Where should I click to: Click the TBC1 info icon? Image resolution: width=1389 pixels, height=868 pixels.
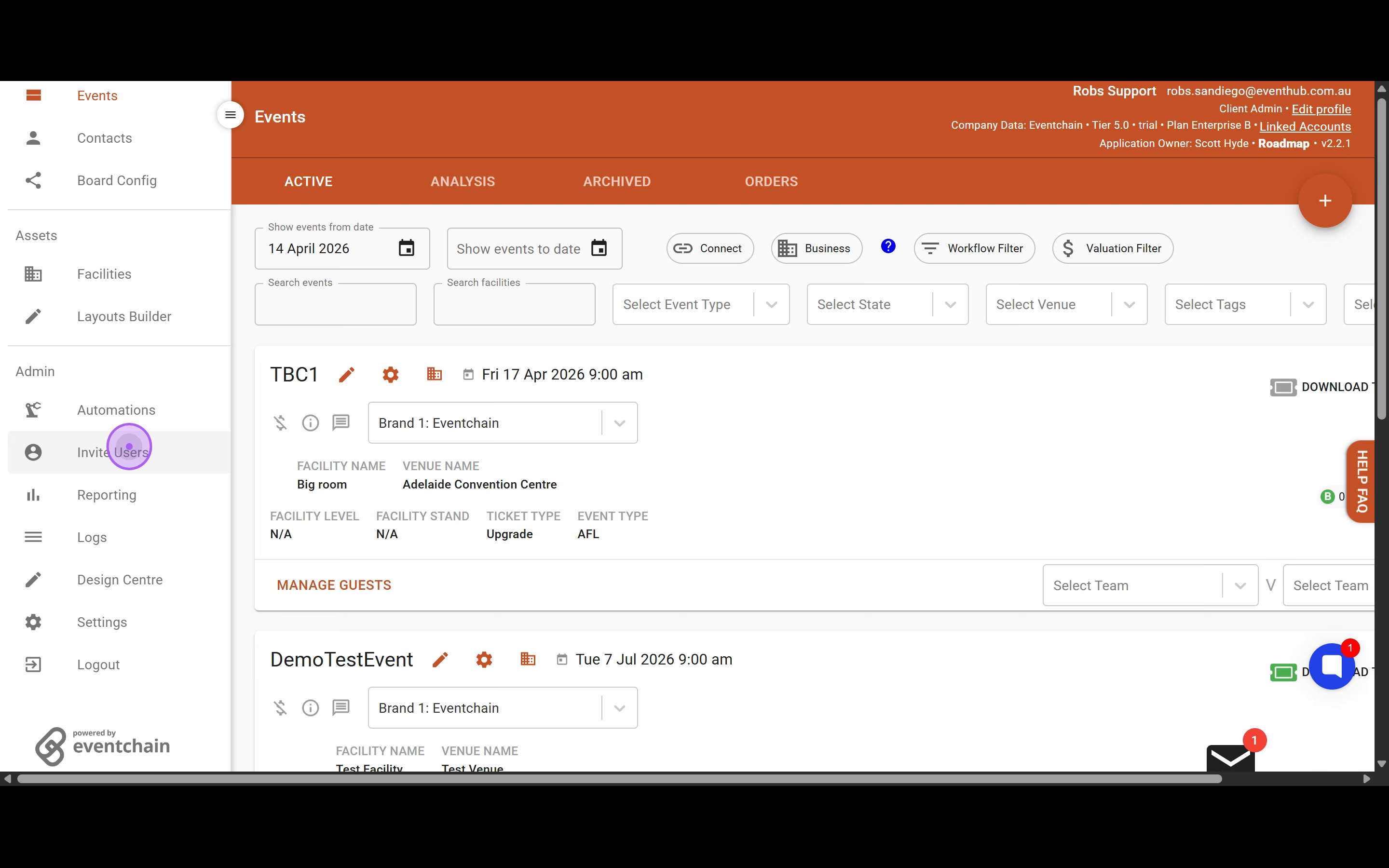pyautogui.click(x=311, y=423)
